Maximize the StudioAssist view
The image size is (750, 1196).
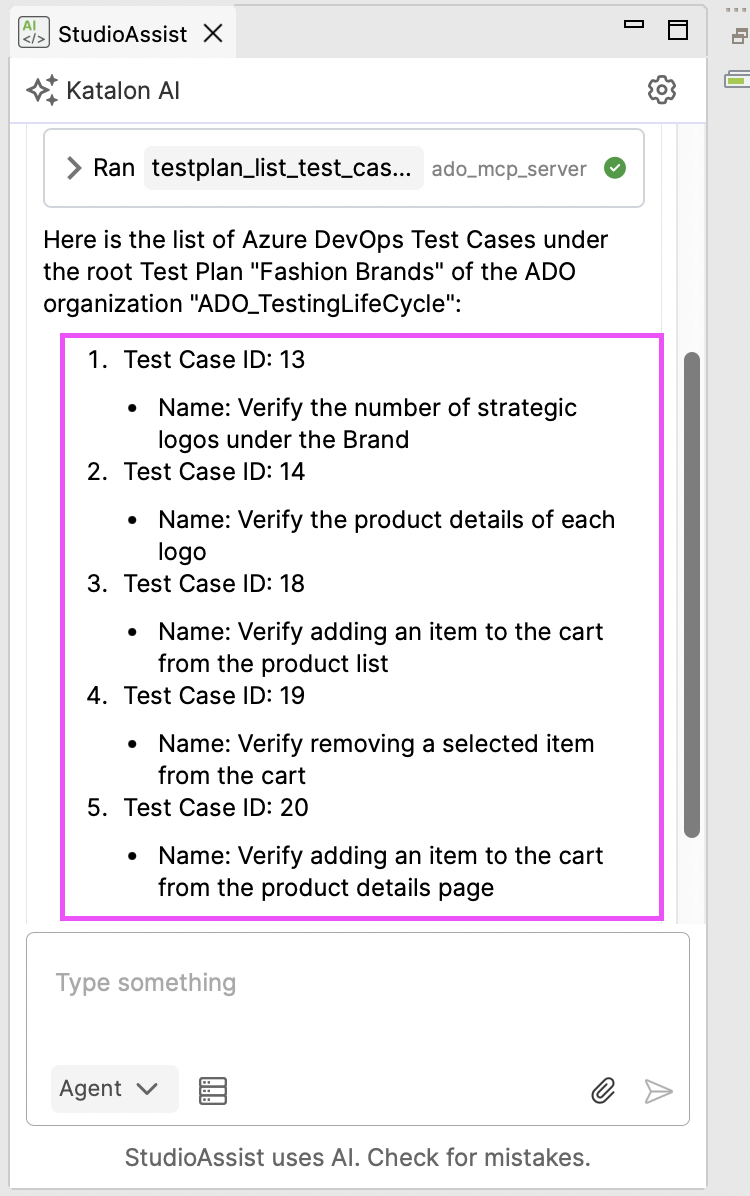[680, 31]
